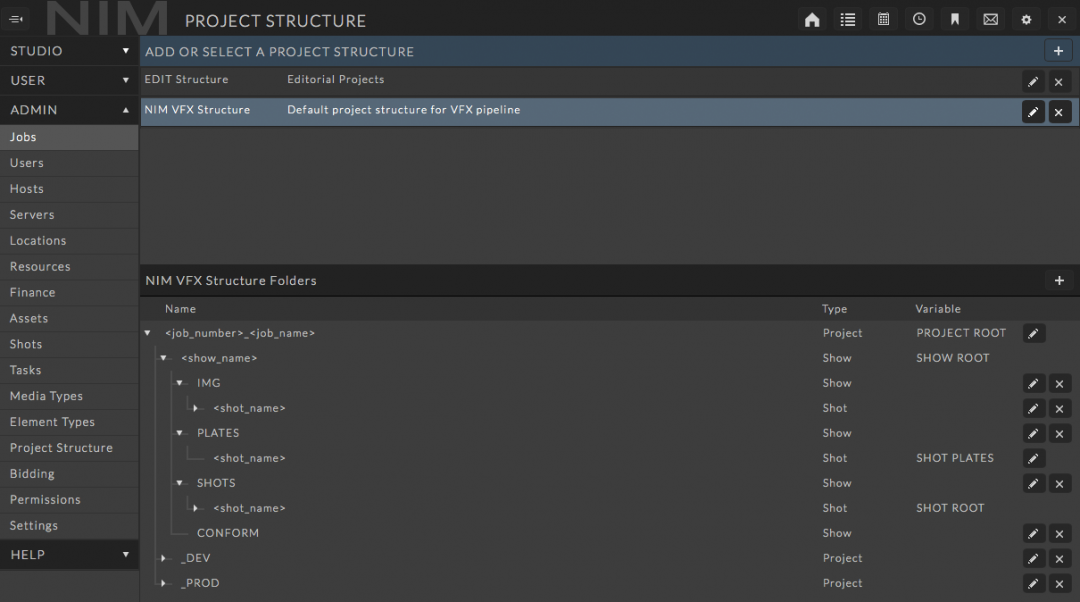The height and width of the screenshot is (602, 1080).
Task: Expand the STUDIO menu section
Action: click(x=69, y=51)
